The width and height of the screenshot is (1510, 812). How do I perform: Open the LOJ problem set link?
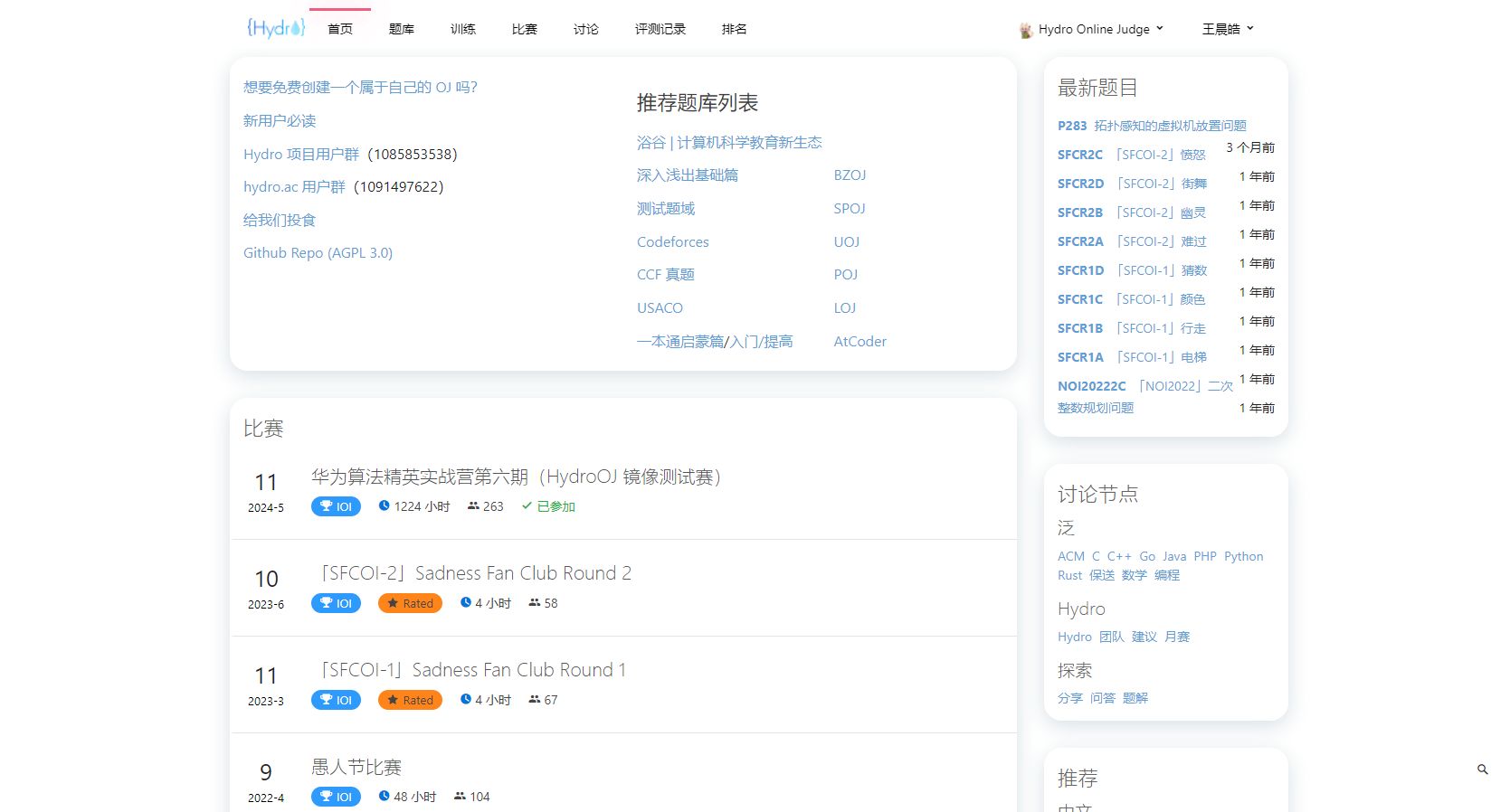[845, 308]
